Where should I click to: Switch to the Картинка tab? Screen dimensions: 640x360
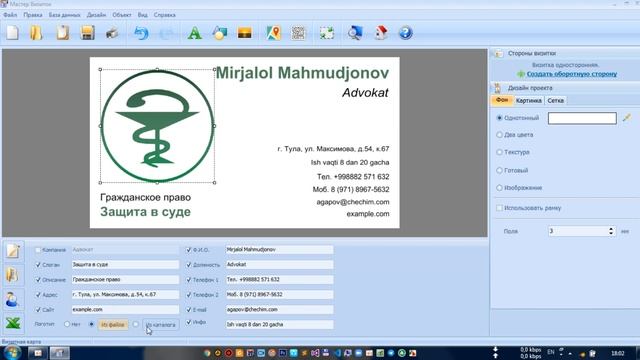point(529,100)
